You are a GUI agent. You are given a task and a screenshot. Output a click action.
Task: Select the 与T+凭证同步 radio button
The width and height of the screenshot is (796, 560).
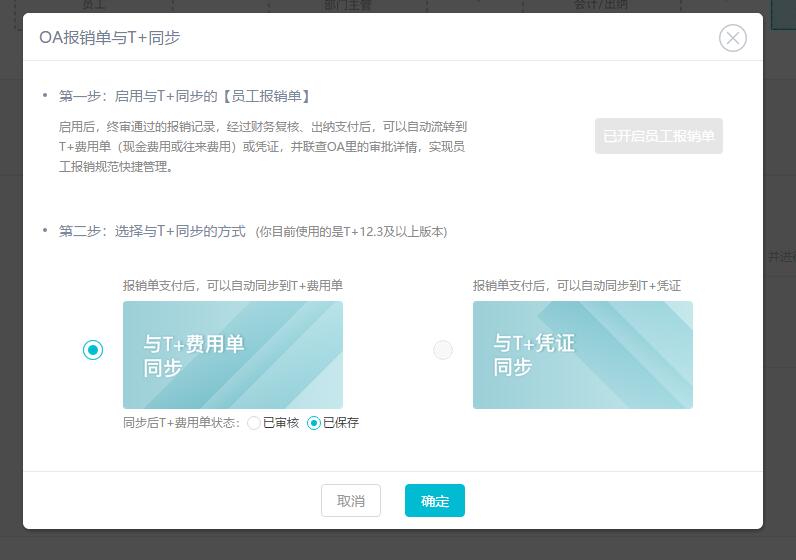point(443,350)
